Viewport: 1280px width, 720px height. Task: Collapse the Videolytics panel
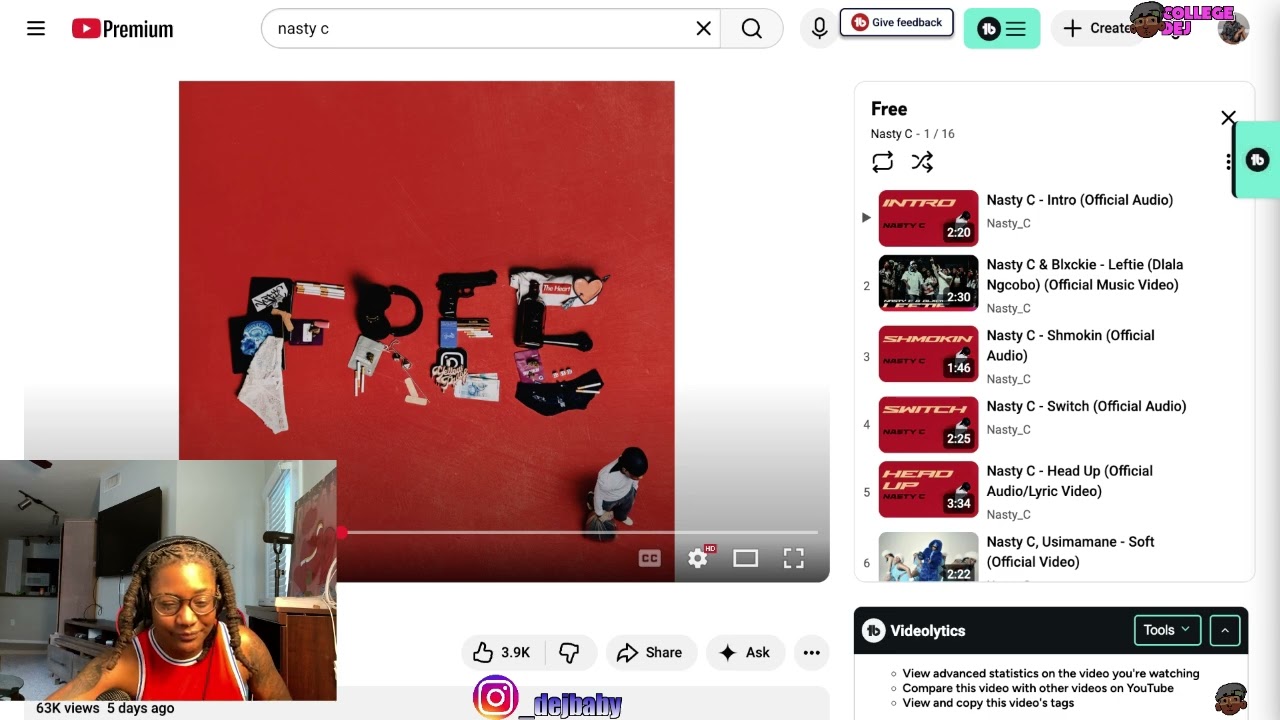1225,630
